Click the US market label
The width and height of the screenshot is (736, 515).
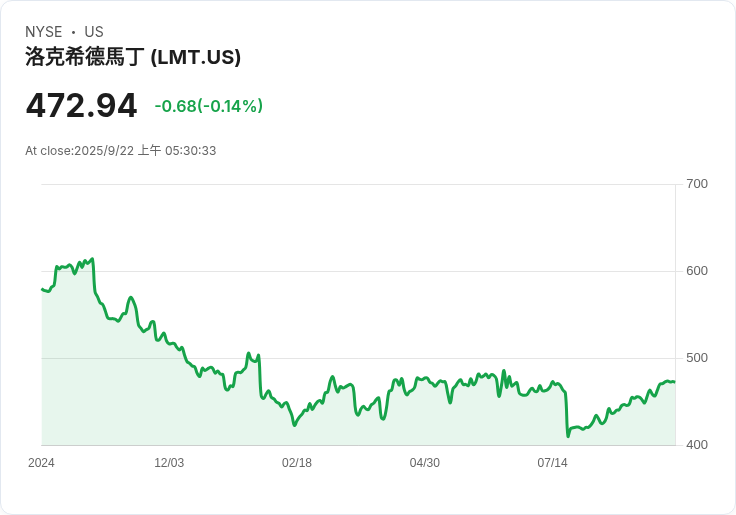[x=94, y=32]
